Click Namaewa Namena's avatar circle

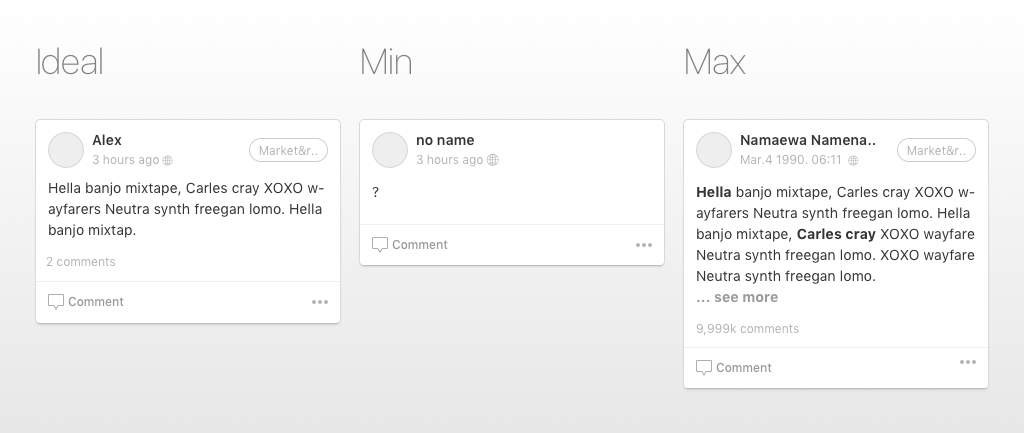(x=714, y=150)
